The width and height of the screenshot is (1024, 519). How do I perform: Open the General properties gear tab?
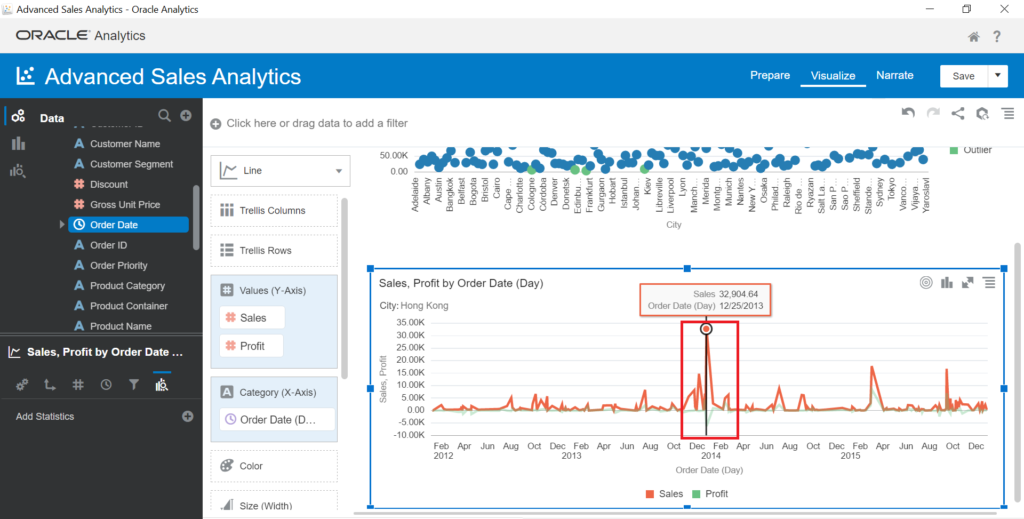tap(22, 385)
